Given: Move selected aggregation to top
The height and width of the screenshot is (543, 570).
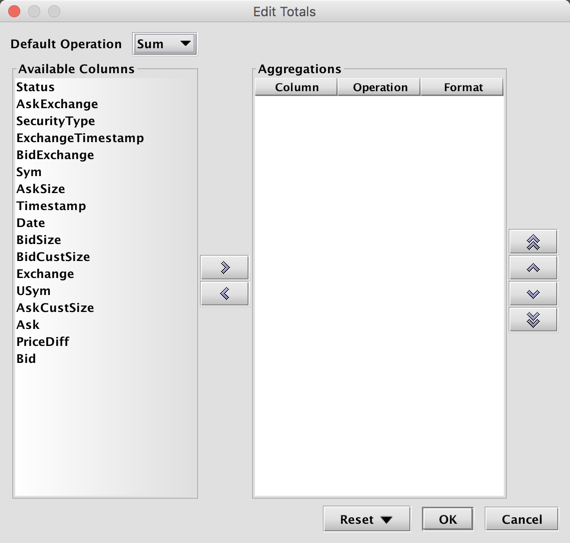Looking at the screenshot, I should (x=533, y=242).
